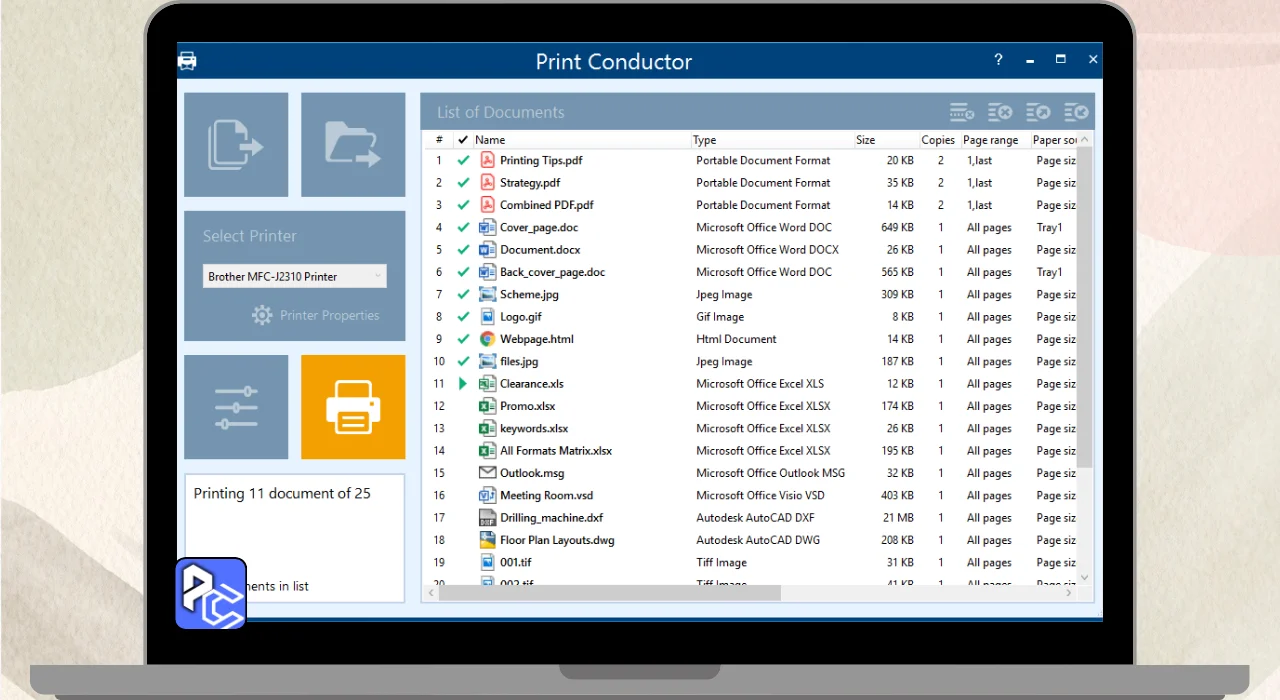Click the vertical scrollbar thumb
This screenshot has width=1280, height=700.
pyautogui.click(x=1085, y=308)
